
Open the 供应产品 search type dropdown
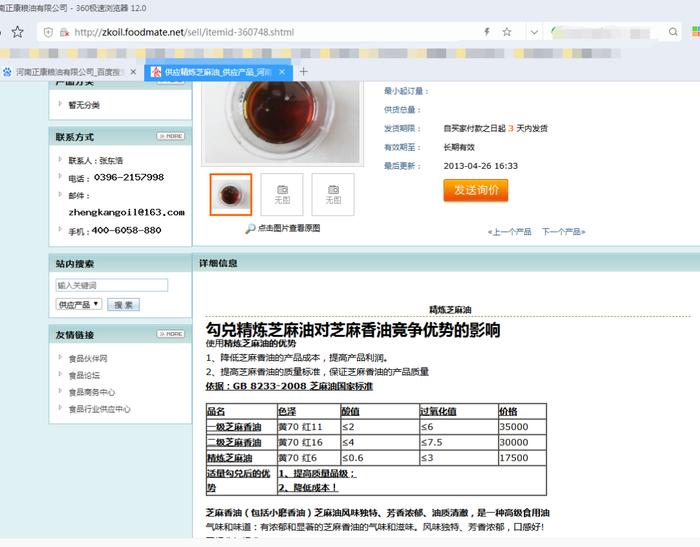(x=79, y=305)
